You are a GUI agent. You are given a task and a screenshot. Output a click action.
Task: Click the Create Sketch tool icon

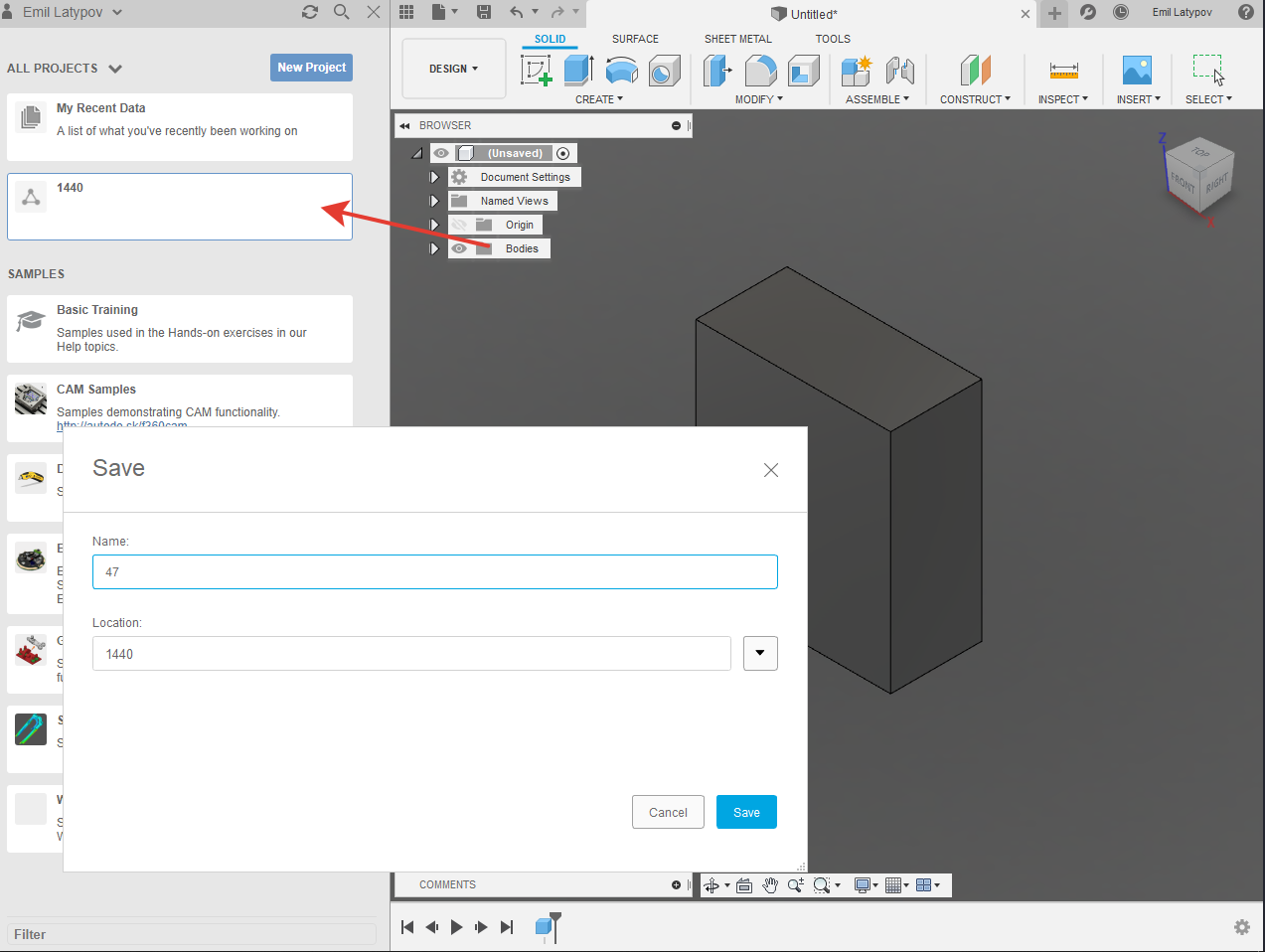[x=536, y=71]
